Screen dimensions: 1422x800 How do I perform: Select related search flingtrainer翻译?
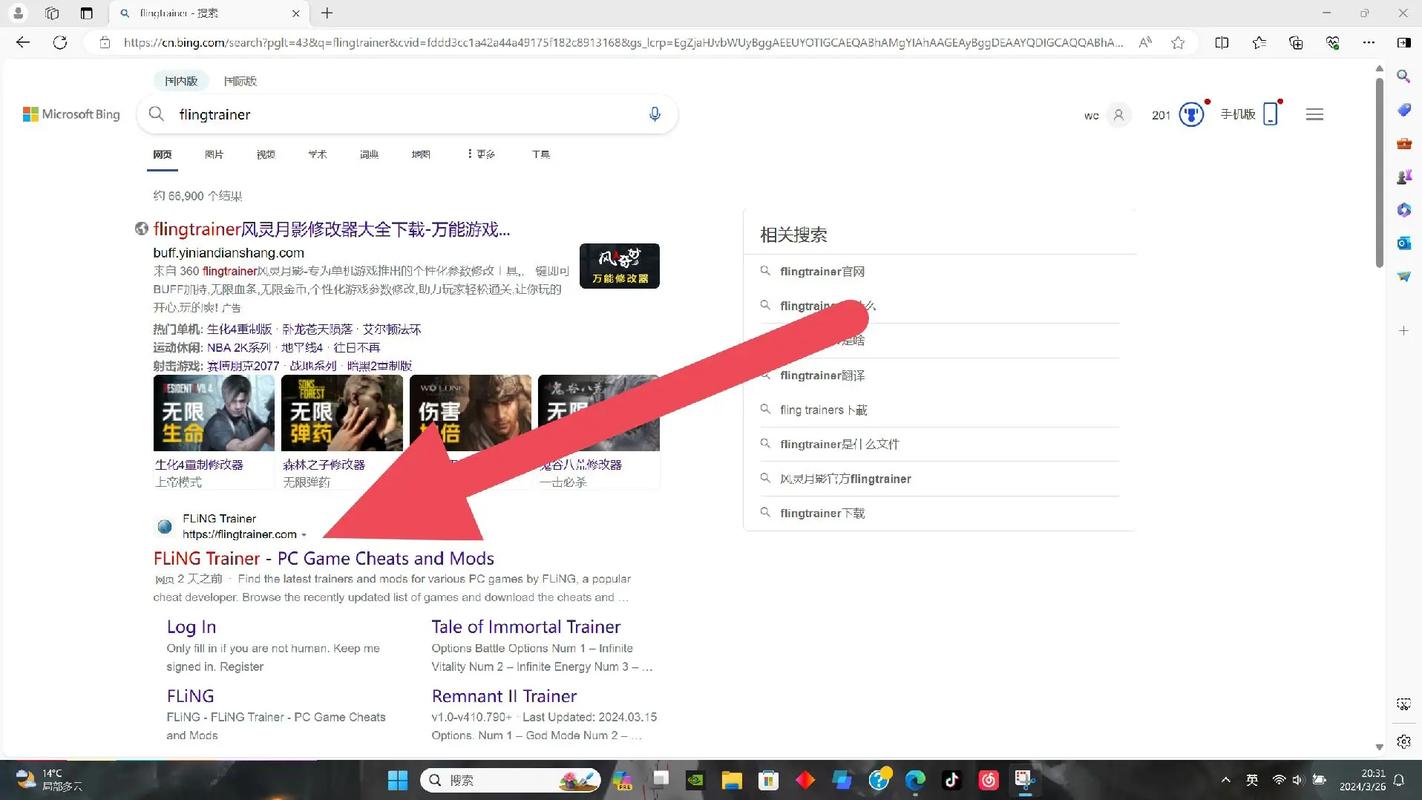coord(822,375)
